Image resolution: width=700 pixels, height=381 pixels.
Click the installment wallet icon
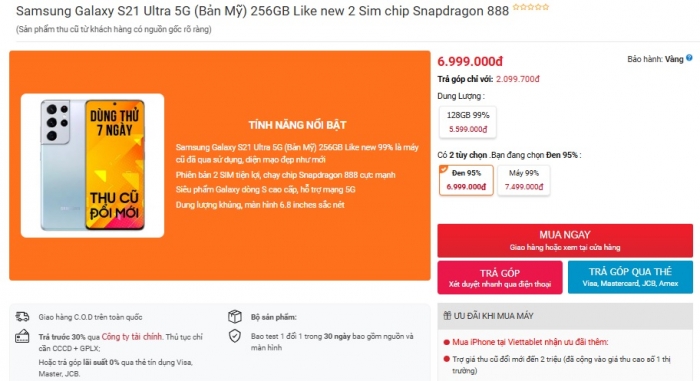click(x=22, y=336)
